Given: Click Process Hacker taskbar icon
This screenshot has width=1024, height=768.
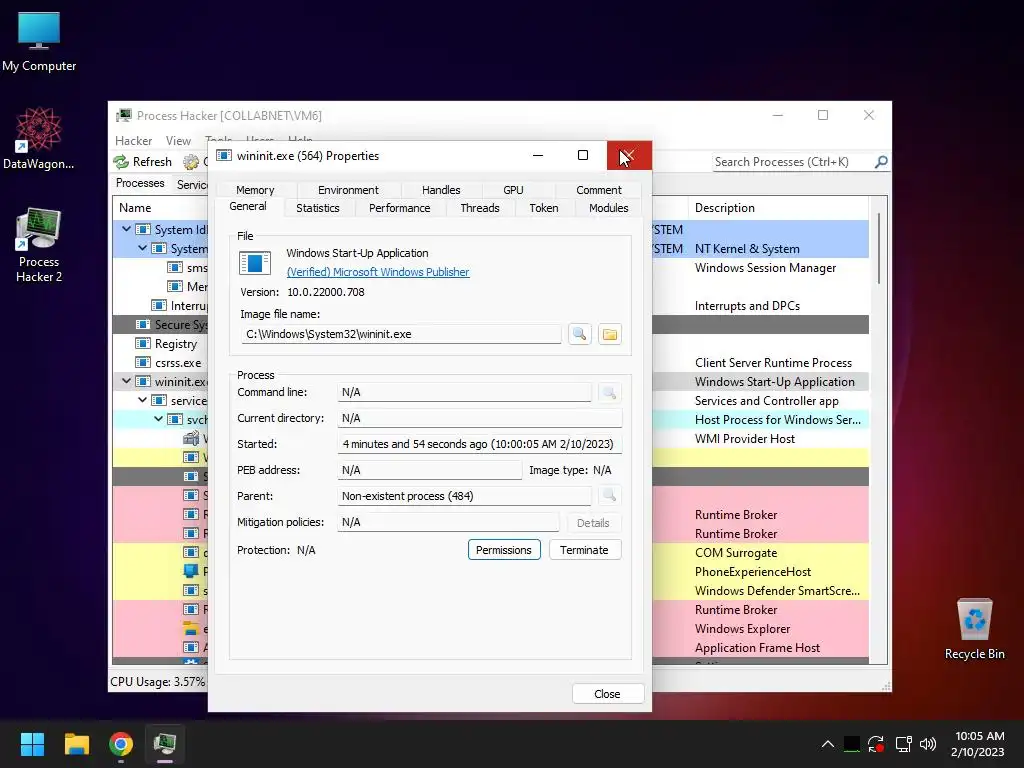Looking at the screenshot, I should tap(165, 744).
